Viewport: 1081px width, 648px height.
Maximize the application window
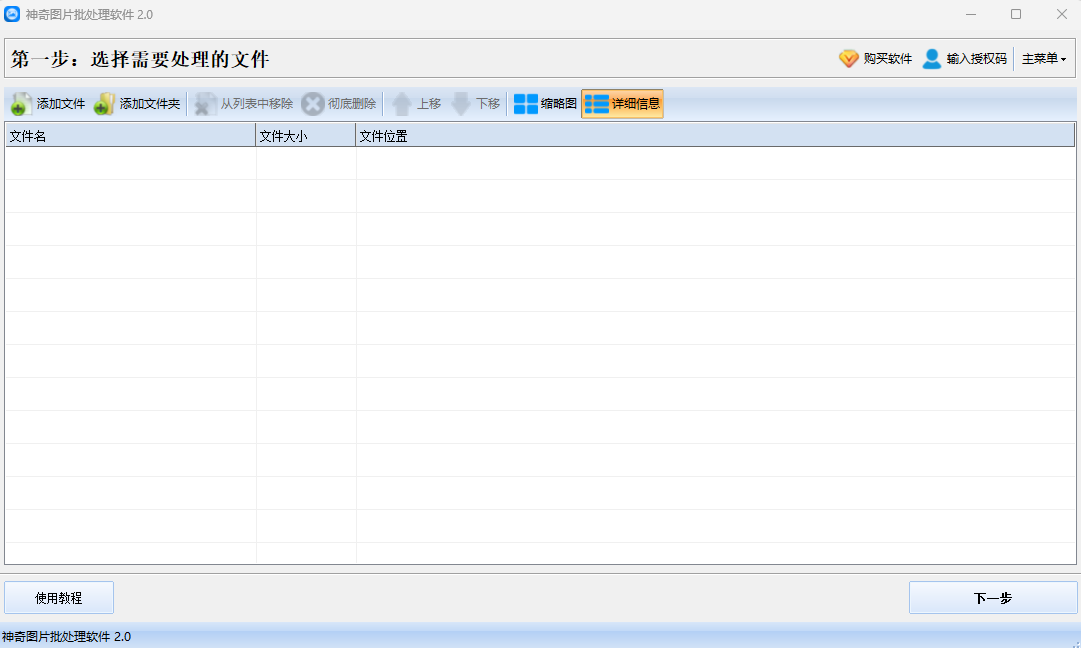(1016, 14)
